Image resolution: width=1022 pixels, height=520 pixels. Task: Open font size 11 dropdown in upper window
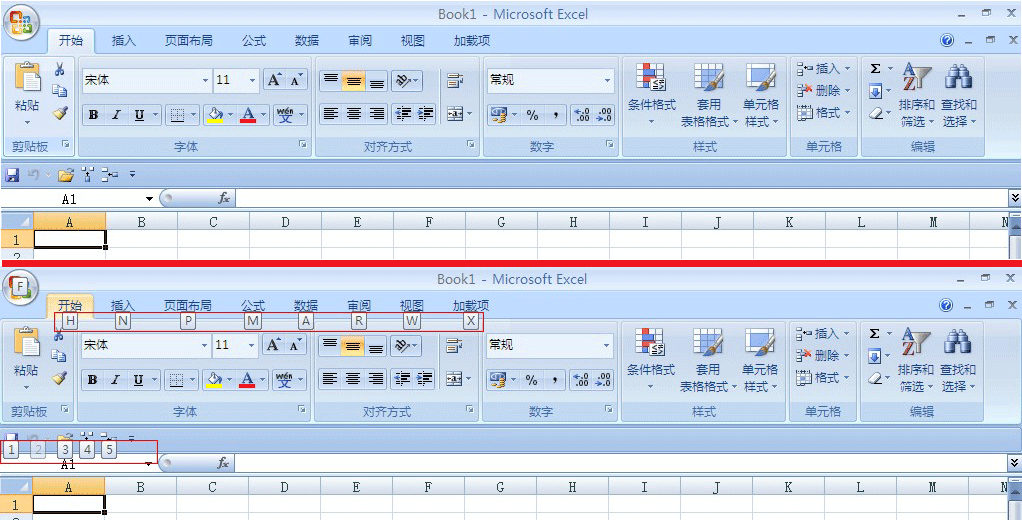pyautogui.click(x=253, y=80)
